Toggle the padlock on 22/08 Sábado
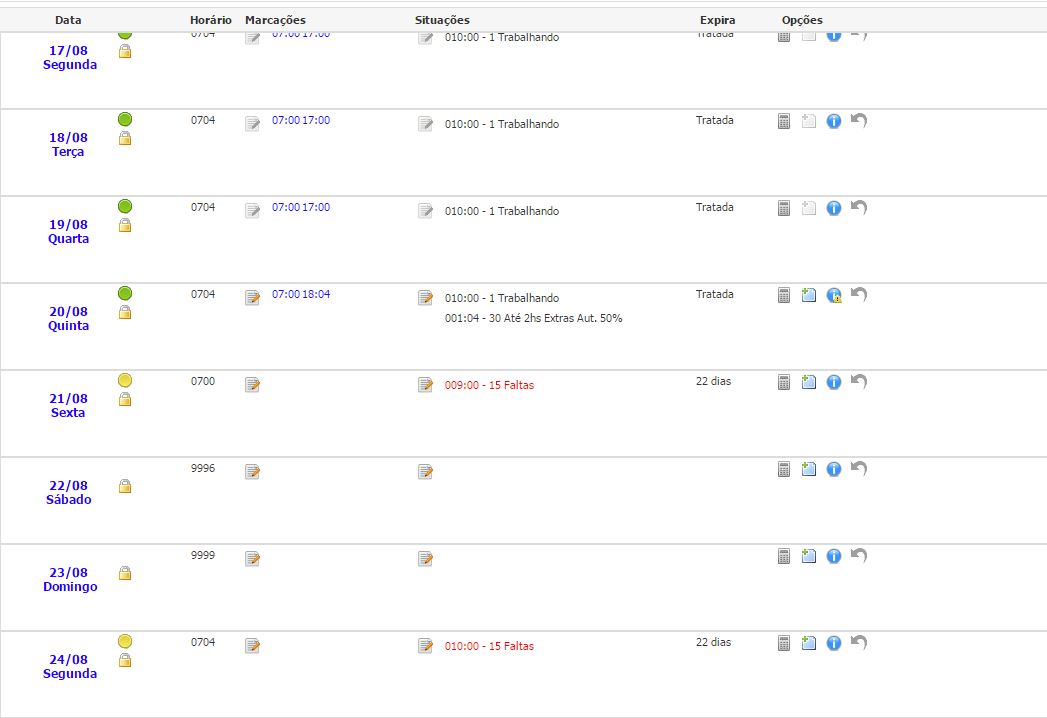Image resolution: width=1047 pixels, height=718 pixels. (125, 487)
